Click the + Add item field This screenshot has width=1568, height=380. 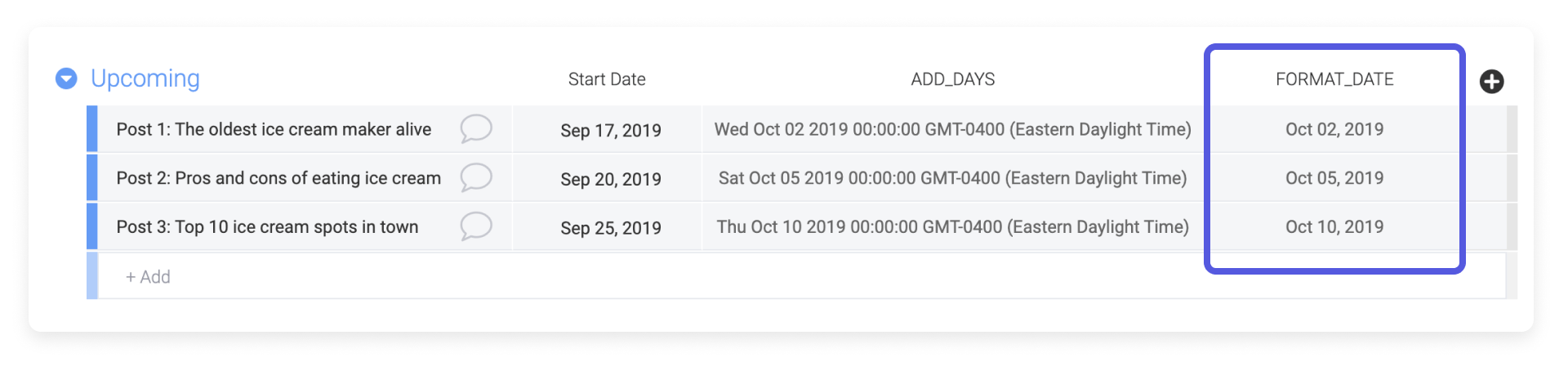149,277
